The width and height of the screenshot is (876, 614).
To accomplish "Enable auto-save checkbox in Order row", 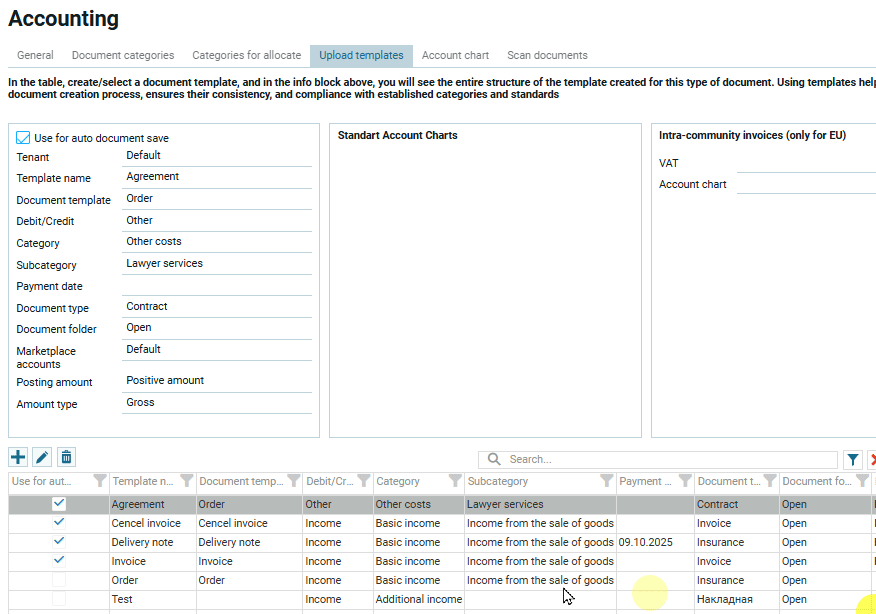I will click(59, 580).
